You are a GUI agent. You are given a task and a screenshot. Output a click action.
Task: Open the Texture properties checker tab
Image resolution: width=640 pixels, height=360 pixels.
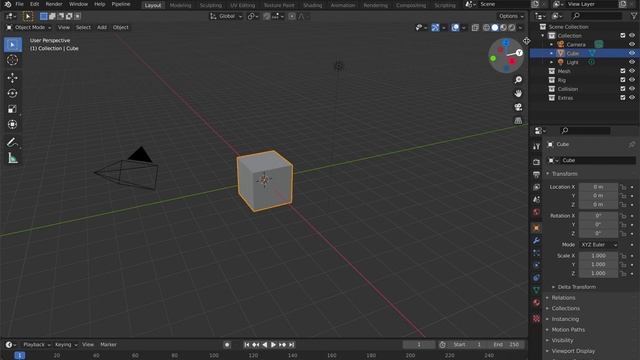(x=536, y=318)
